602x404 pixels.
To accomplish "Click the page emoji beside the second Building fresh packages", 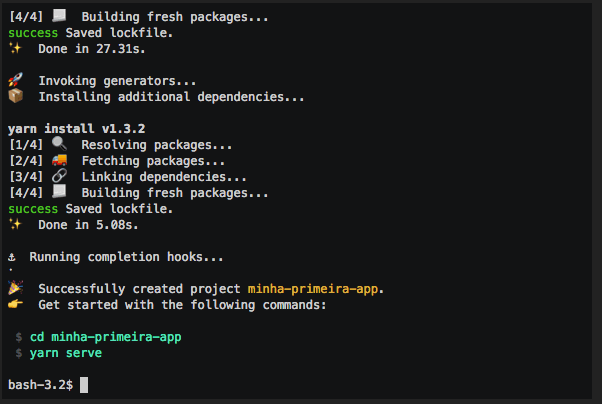I will 59,192.
